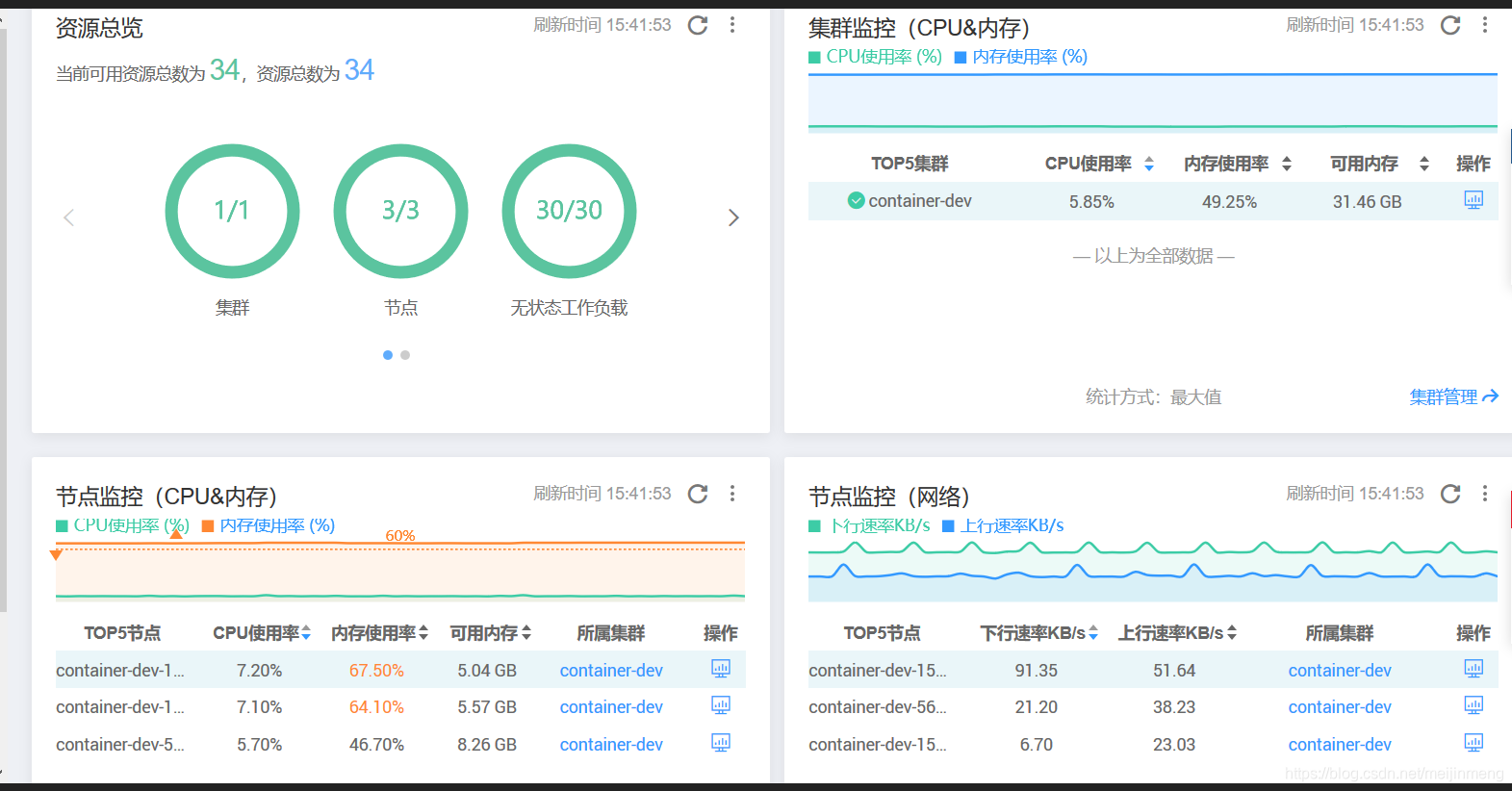The width and height of the screenshot is (1512, 791).
Task: Select second carousel page dot
Action: (x=405, y=355)
